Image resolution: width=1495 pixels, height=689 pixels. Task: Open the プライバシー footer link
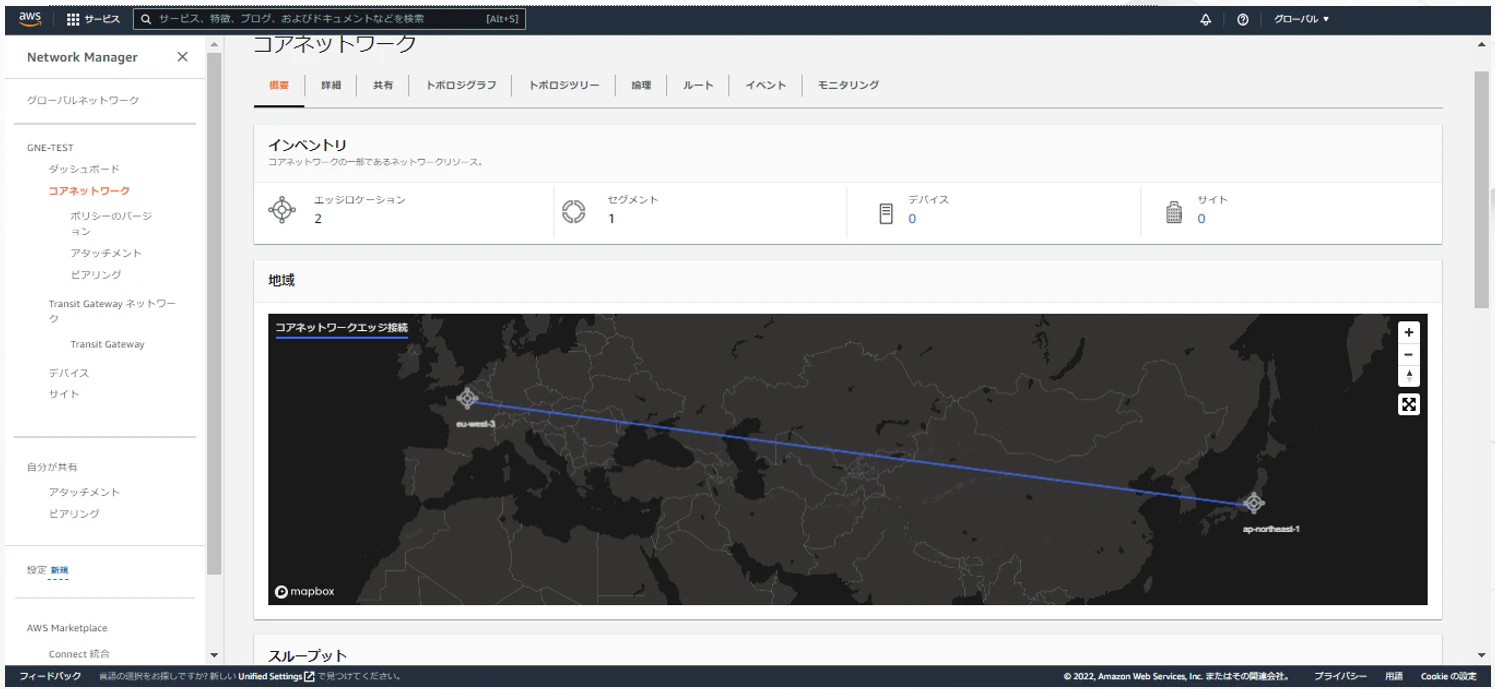(x=1339, y=677)
